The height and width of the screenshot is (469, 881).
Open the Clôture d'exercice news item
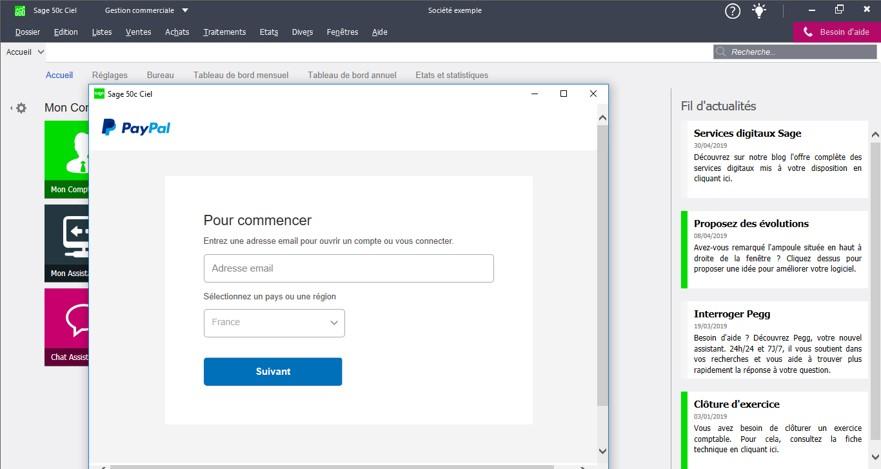pos(775,430)
